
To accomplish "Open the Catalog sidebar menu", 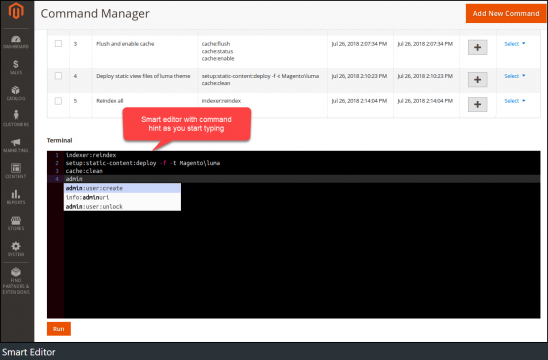I will (x=16, y=93).
